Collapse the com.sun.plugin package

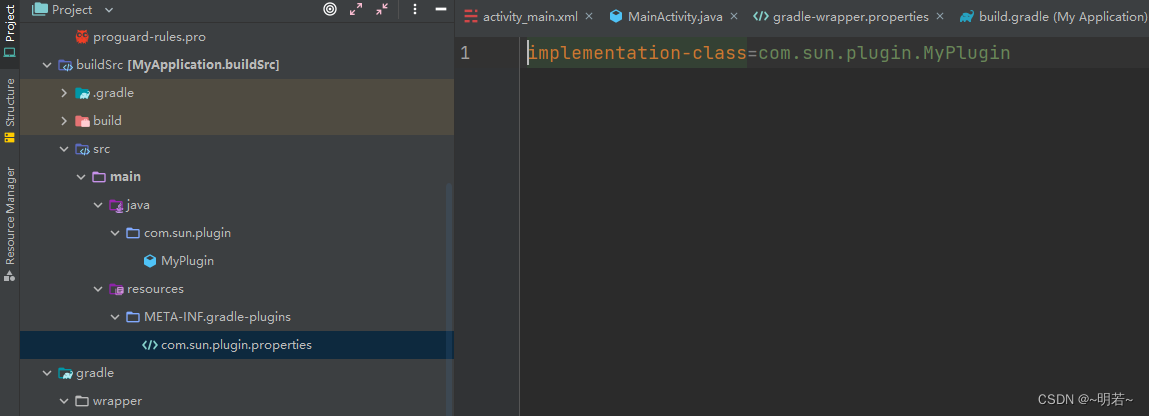(115, 234)
